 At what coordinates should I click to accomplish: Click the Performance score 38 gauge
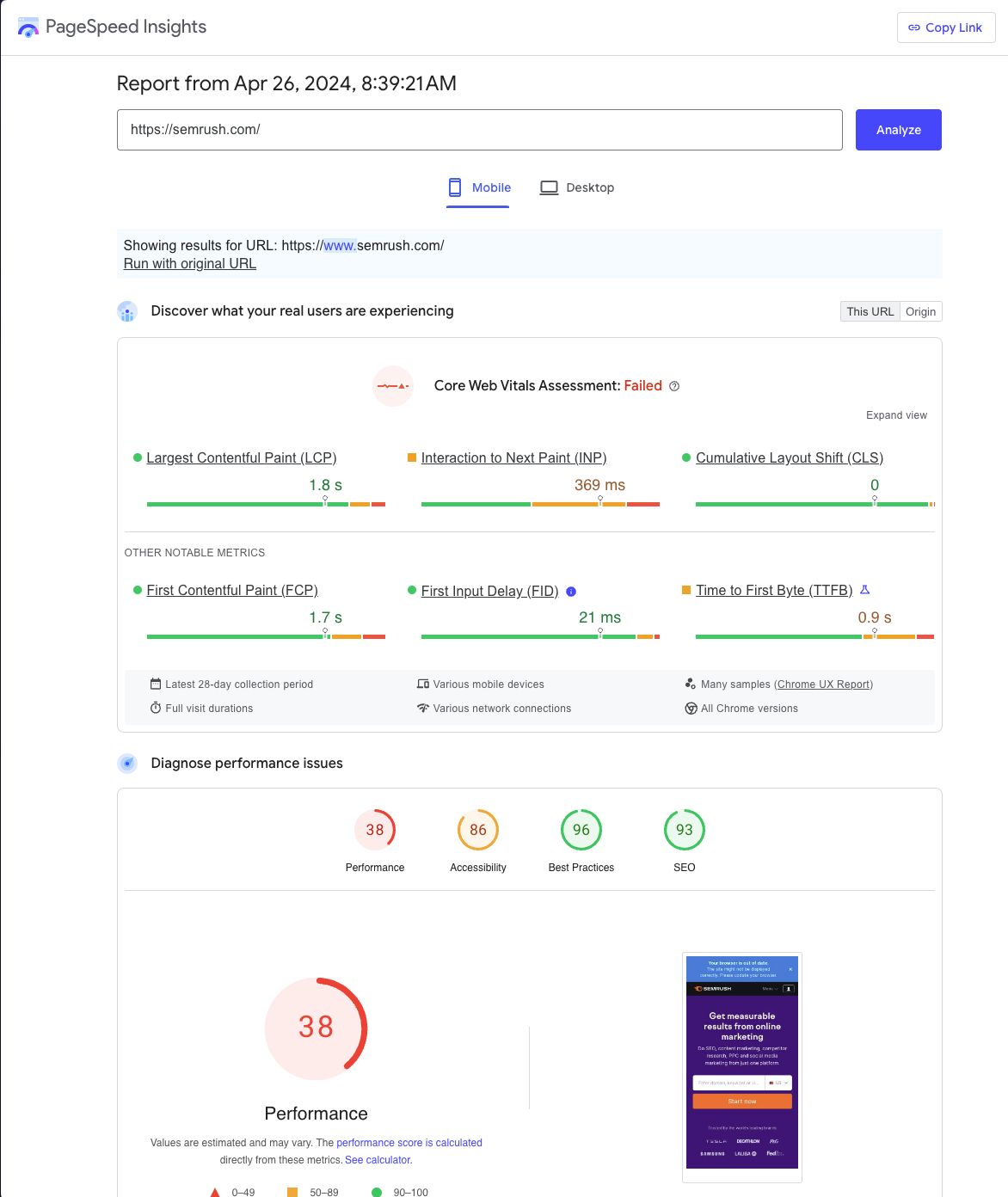(x=375, y=830)
